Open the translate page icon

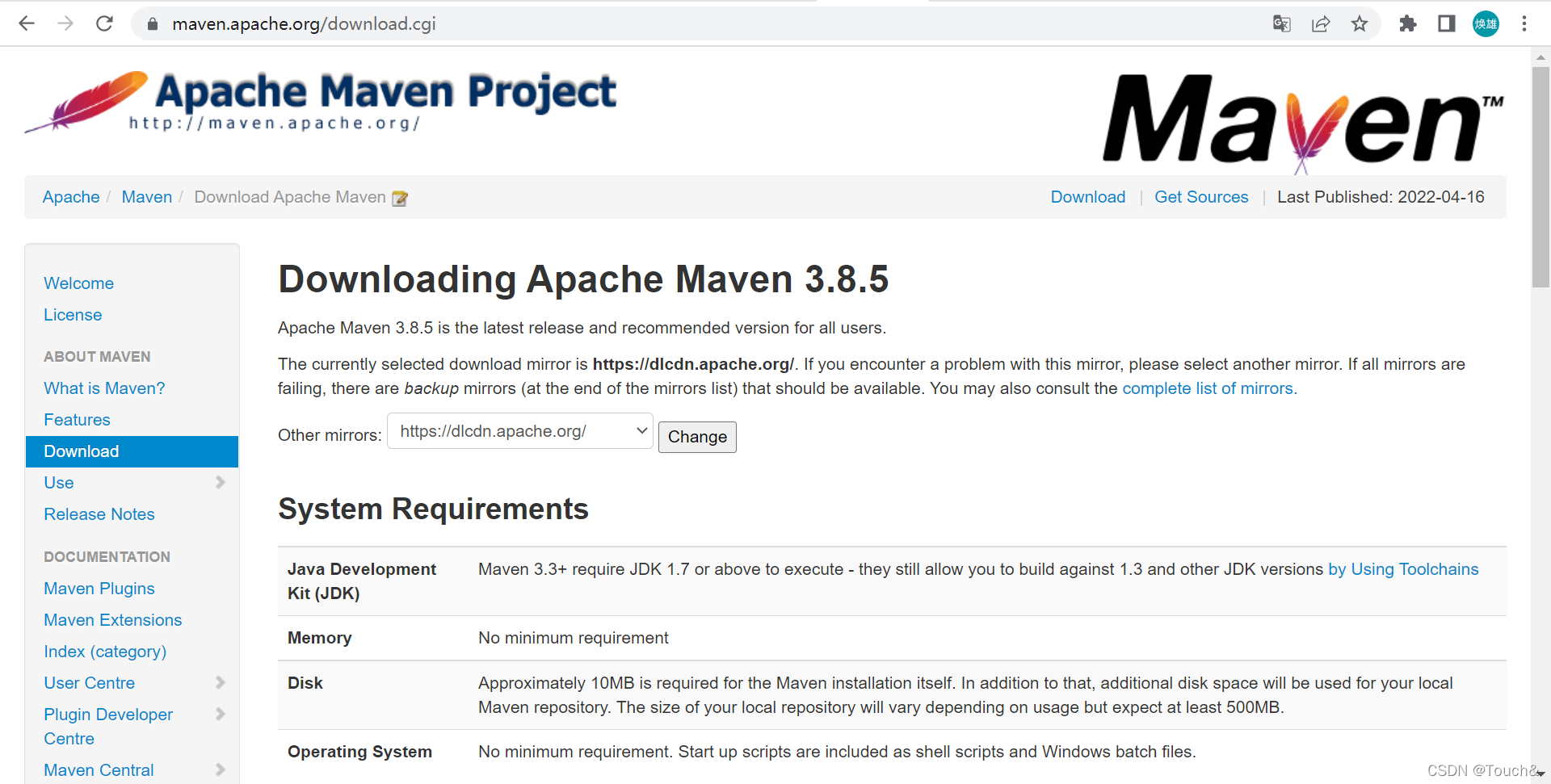point(1282,23)
